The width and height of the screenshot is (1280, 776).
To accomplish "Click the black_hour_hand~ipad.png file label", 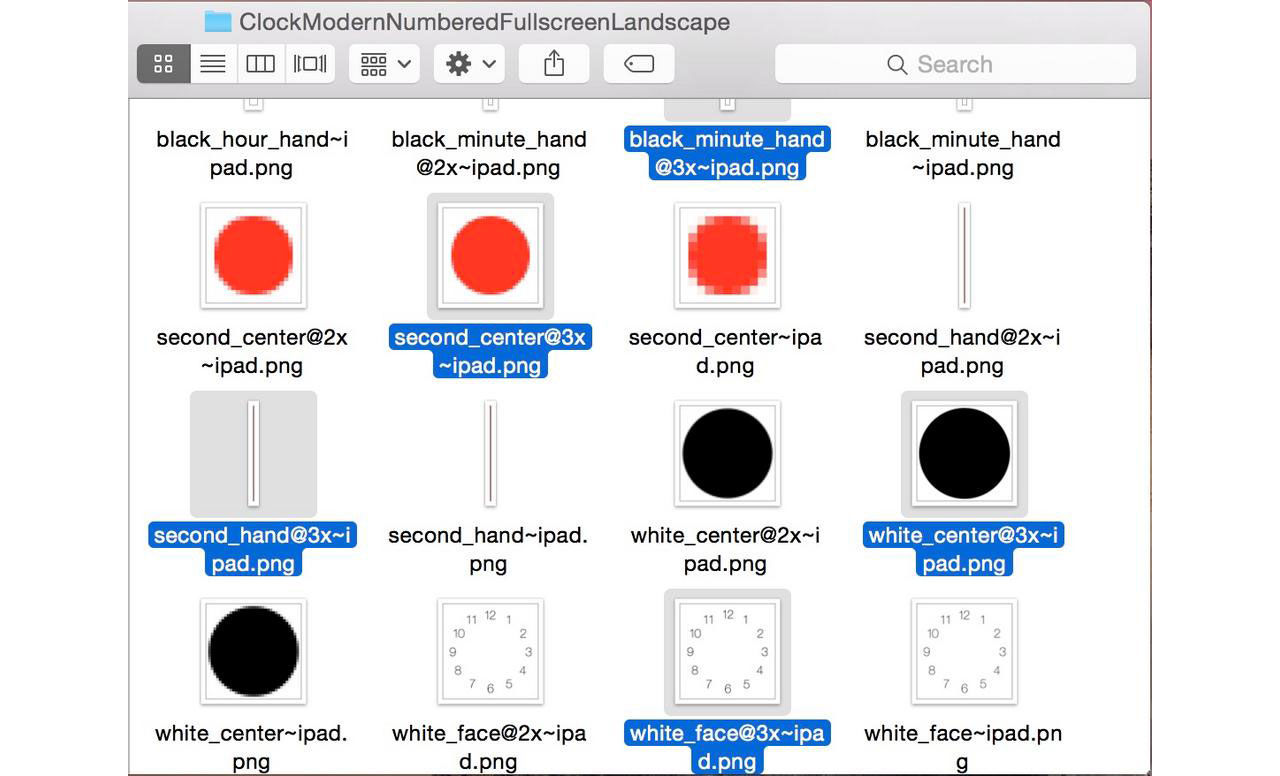I will pyautogui.click(x=251, y=153).
